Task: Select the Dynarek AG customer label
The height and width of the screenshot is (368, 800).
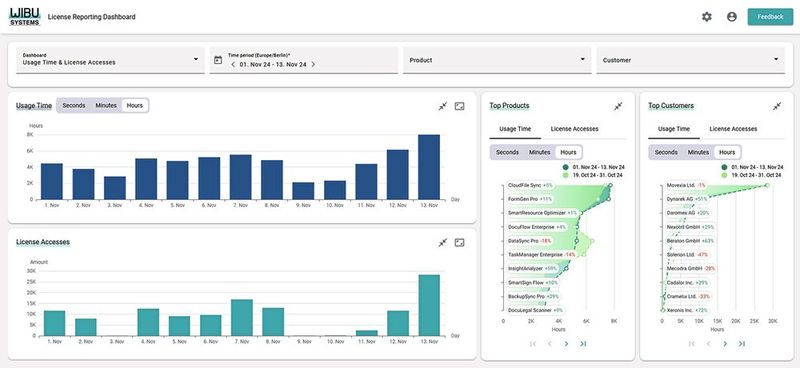Action: click(687, 199)
